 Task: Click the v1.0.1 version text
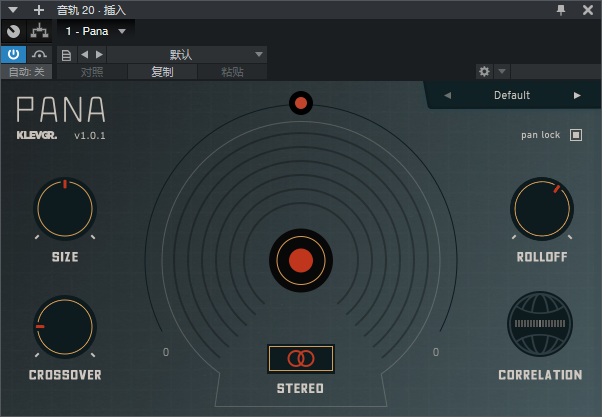[x=89, y=136]
